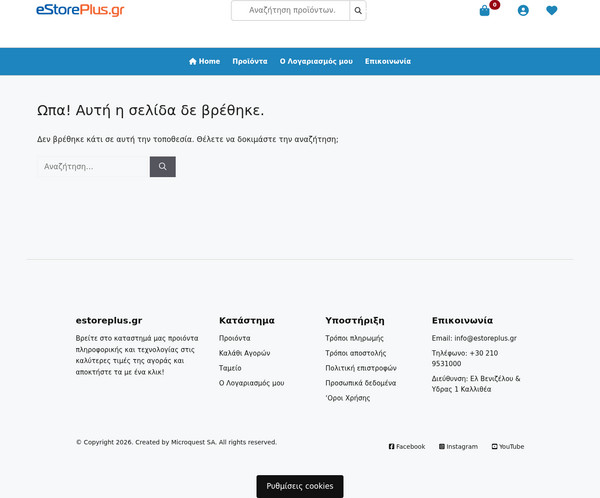Go to Home in navigation bar
This screenshot has height=498, width=600.
coord(204,61)
